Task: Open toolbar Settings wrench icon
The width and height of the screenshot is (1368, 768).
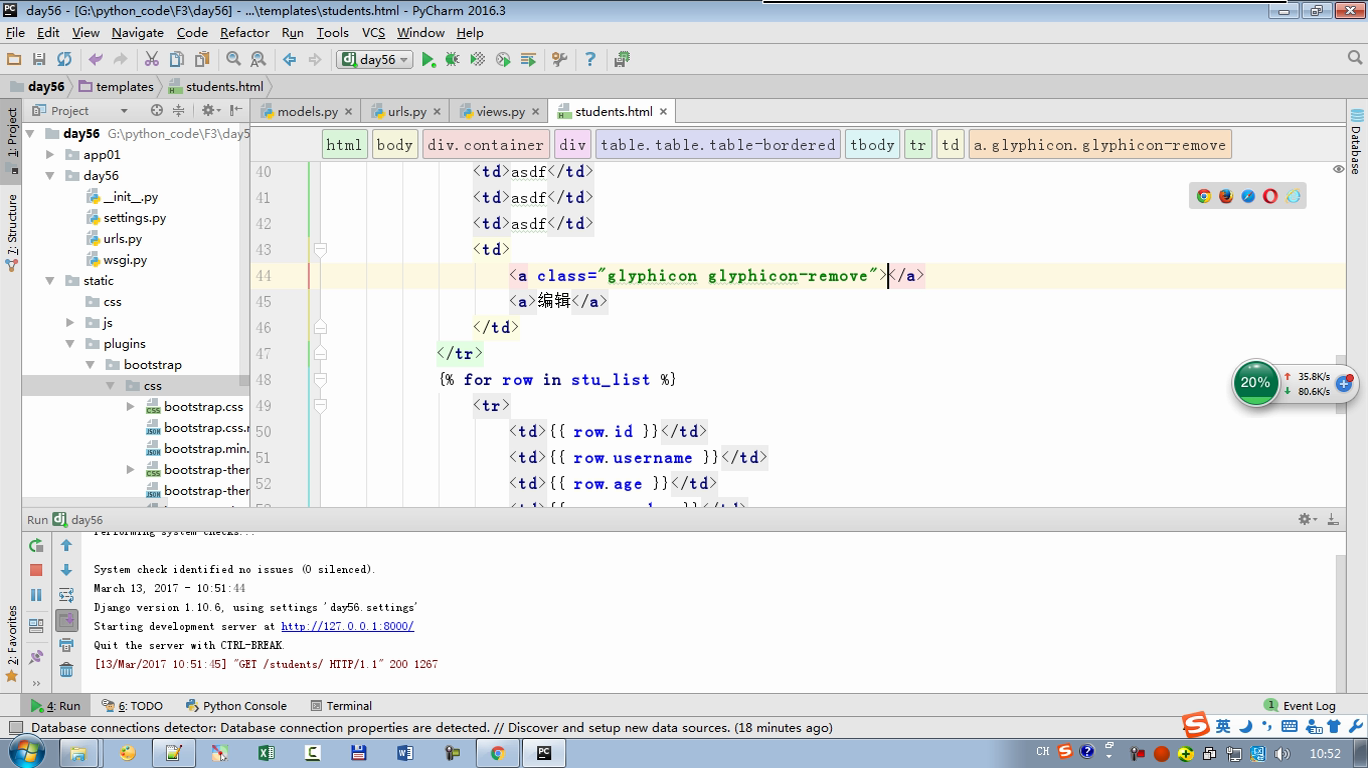Action: 559,60
